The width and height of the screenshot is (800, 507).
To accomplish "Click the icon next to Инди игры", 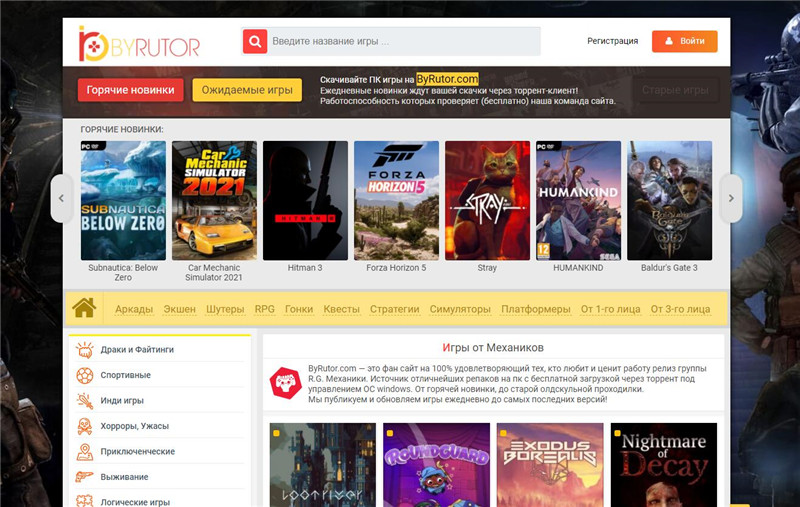I will (x=85, y=401).
